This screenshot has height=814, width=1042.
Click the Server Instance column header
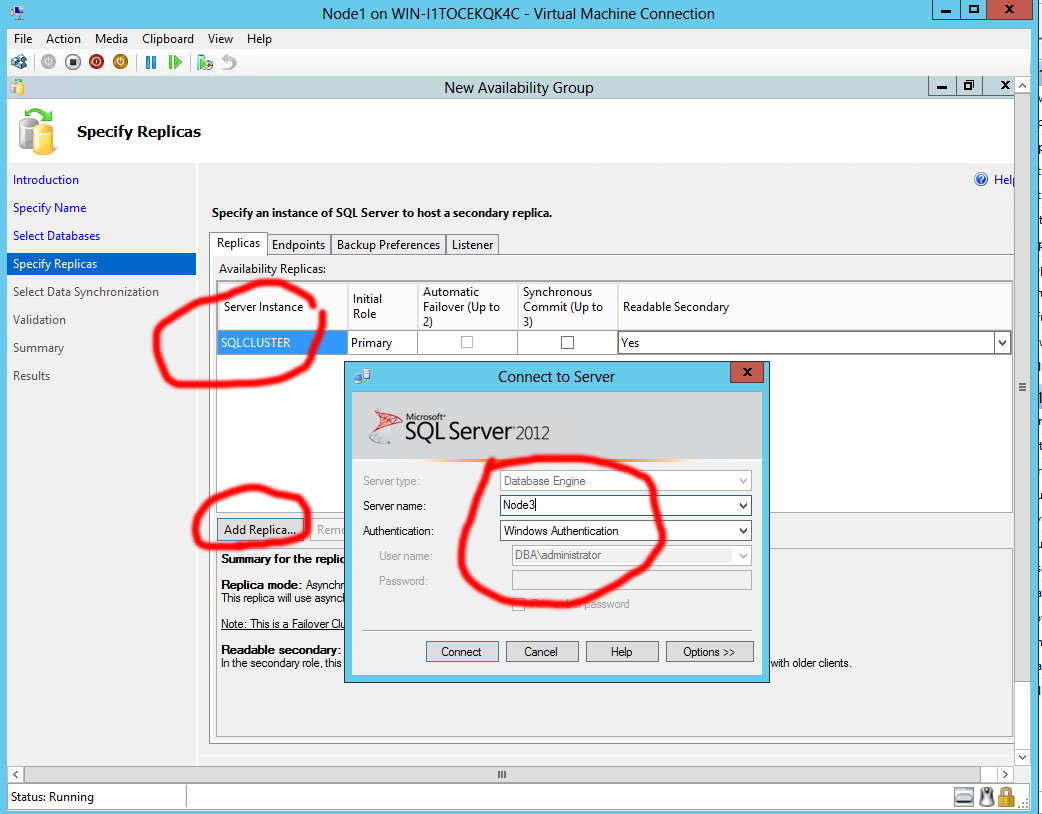click(x=282, y=306)
